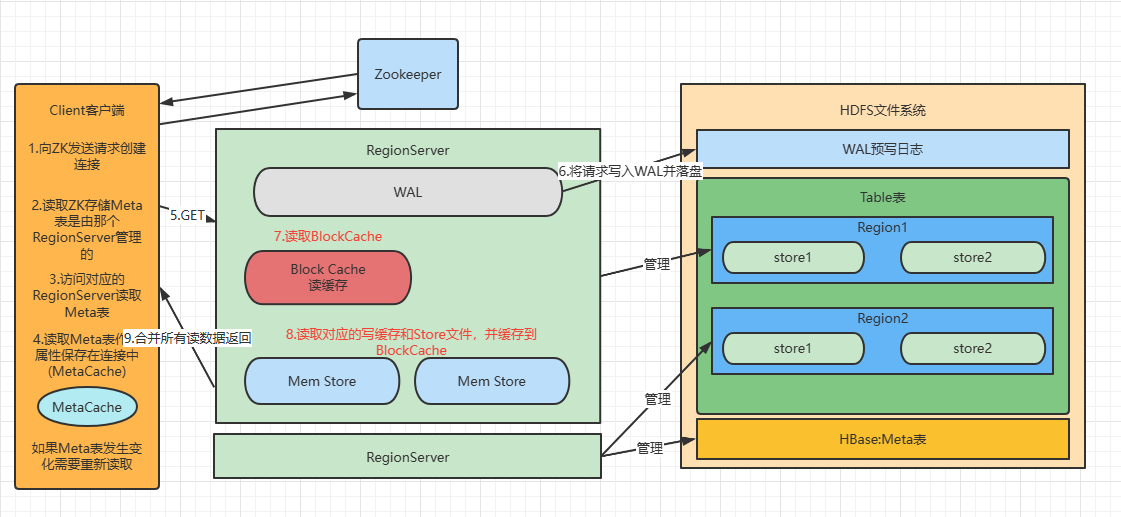The image size is (1121, 517).
Task: Select store1 inside Region2
Action: pos(793,348)
